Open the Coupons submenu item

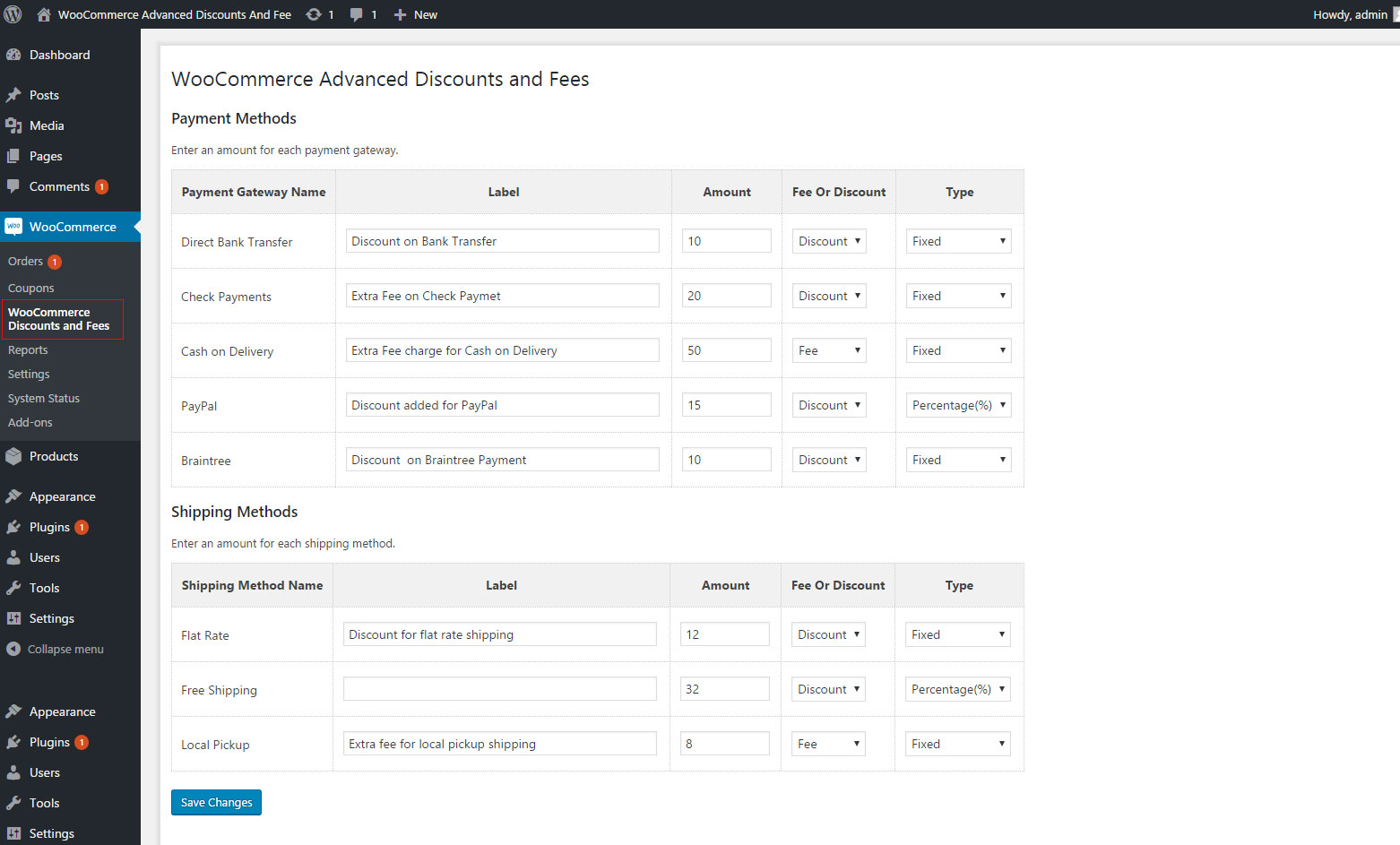[x=31, y=289]
